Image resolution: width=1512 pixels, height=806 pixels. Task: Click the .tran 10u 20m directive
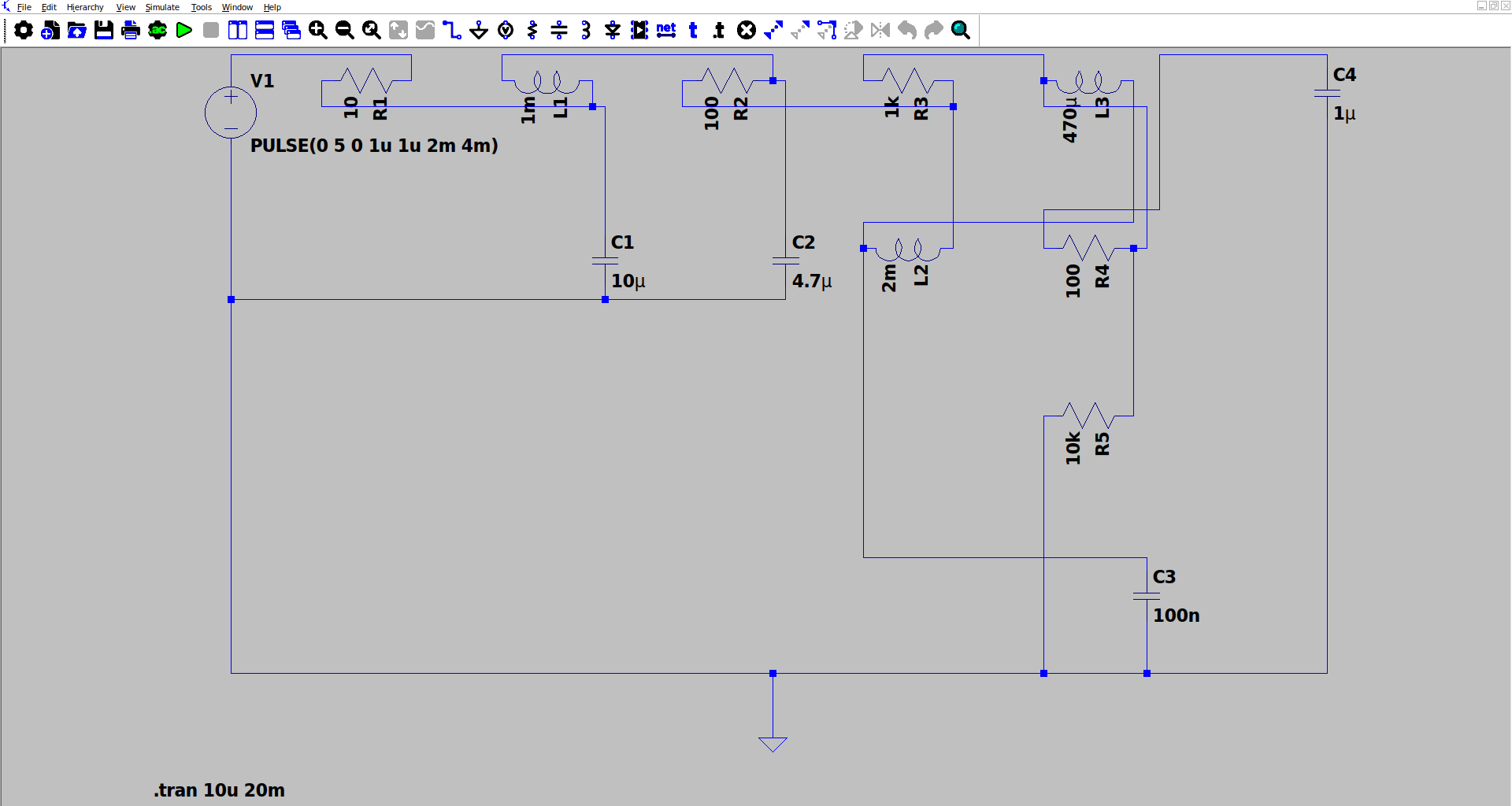(x=220, y=790)
